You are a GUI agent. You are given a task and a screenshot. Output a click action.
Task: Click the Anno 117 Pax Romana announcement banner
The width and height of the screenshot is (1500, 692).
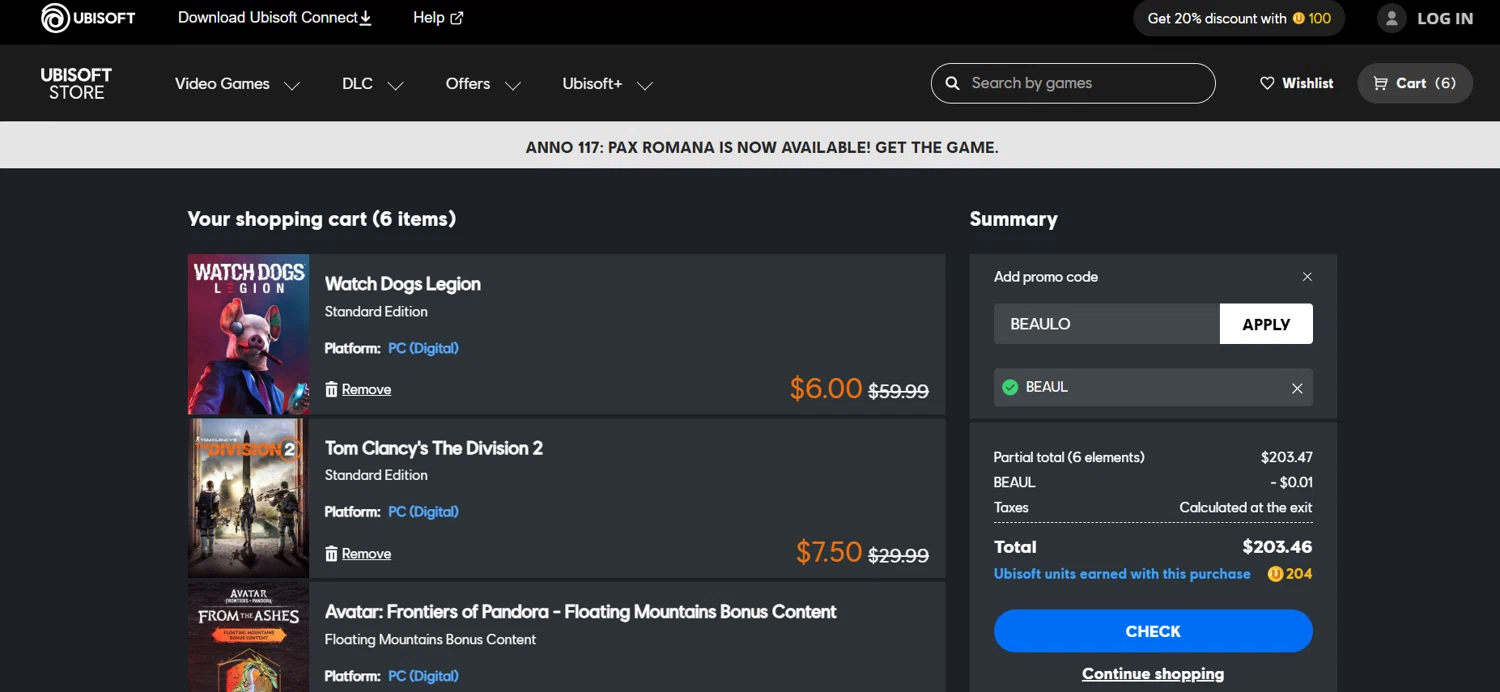[762, 147]
